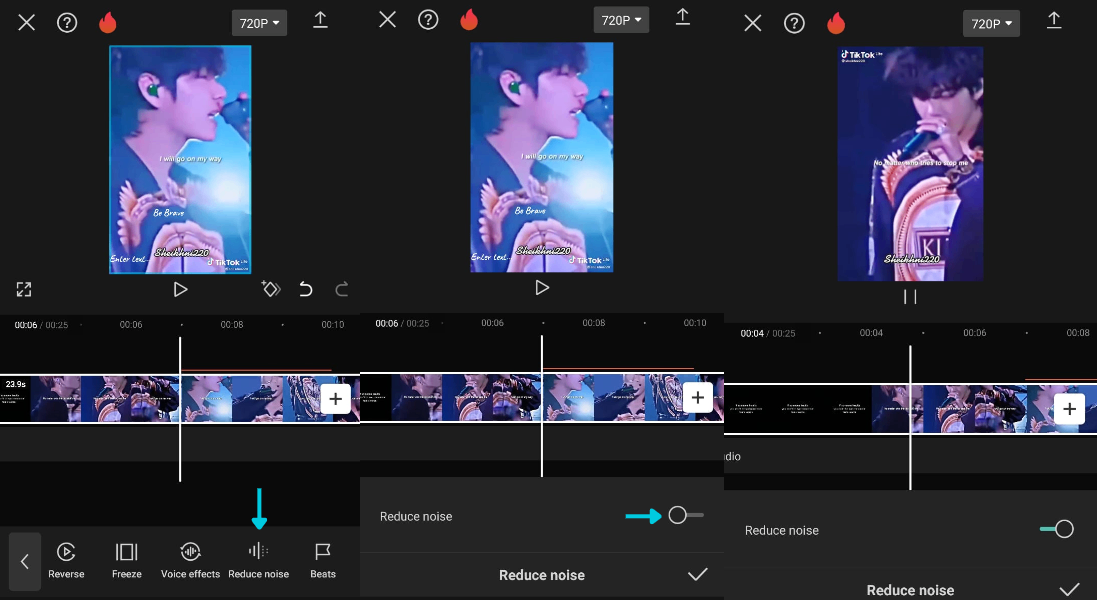This screenshot has height=600, width=1100.
Task: Add keyframe diamond icon in left screen
Action: tap(271, 288)
